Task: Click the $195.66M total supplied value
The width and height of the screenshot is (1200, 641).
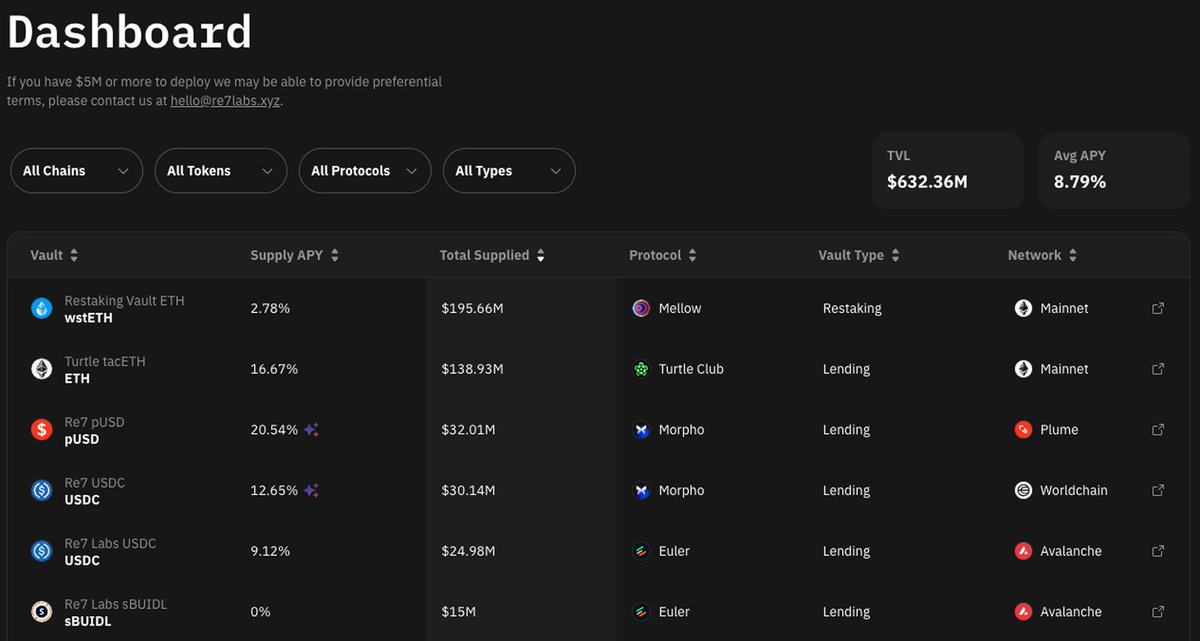Action: [472, 308]
